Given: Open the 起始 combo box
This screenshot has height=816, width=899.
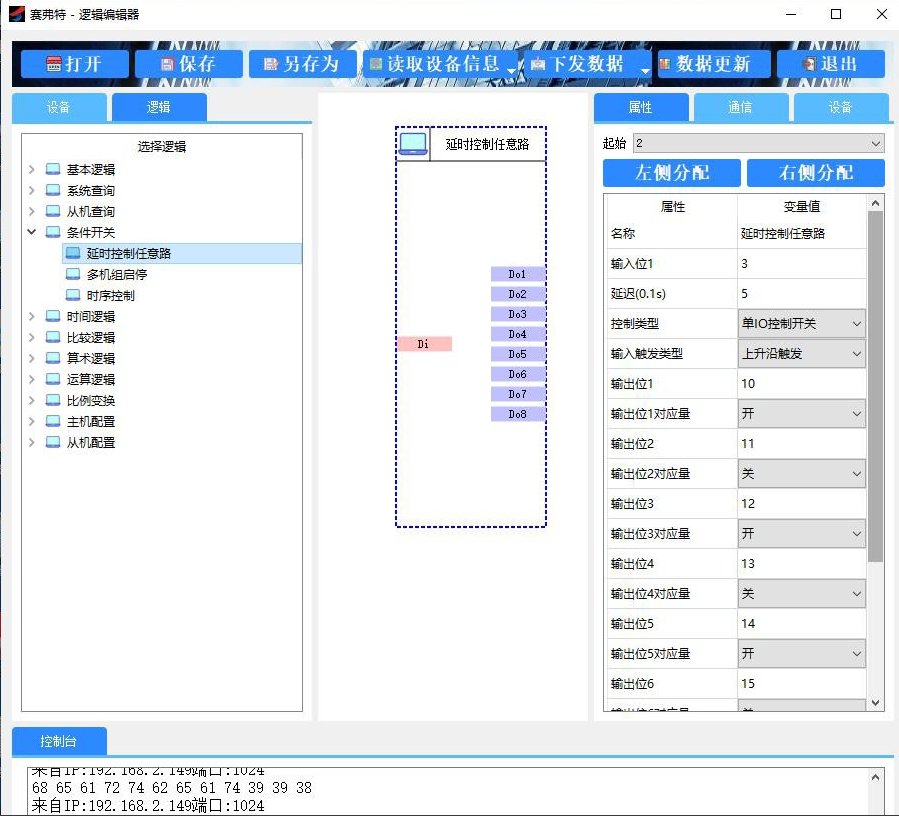Looking at the screenshot, I should tap(876, 144).
